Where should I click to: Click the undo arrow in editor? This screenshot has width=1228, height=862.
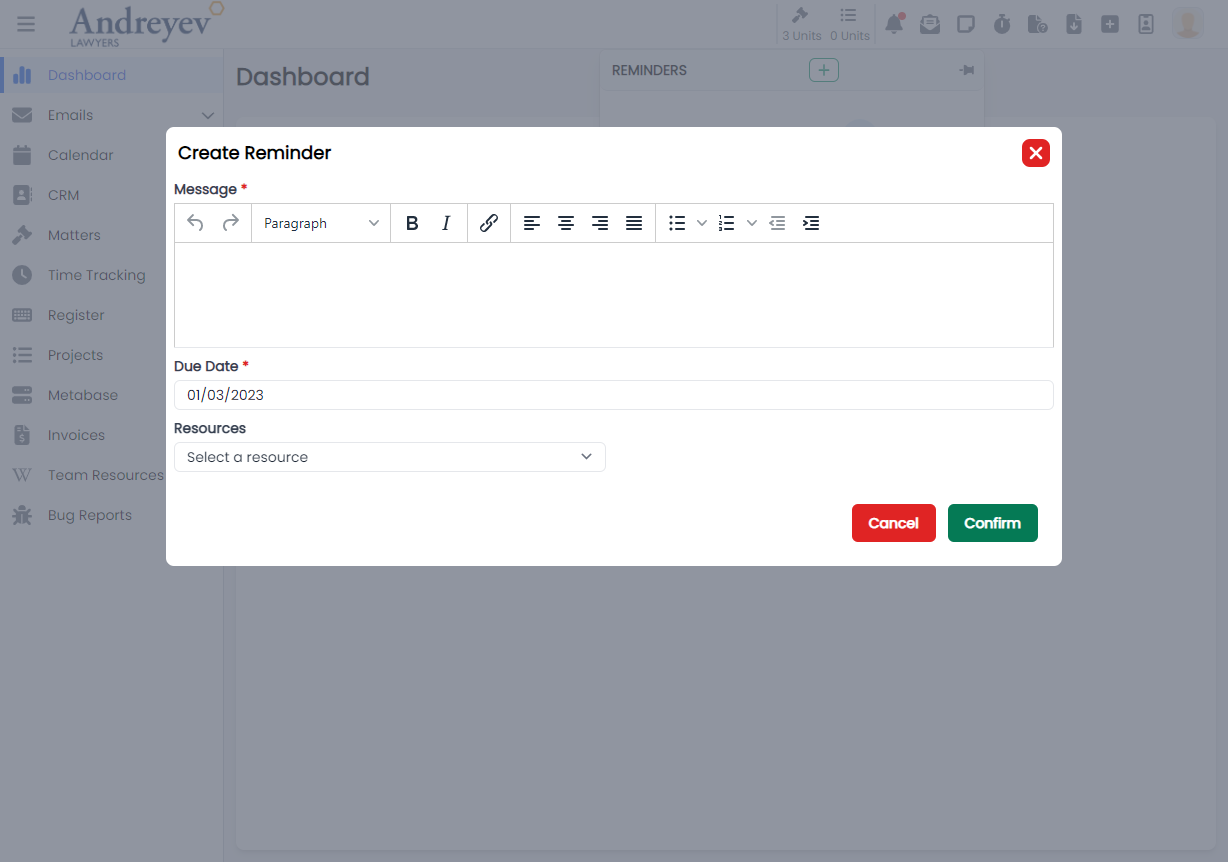point(196,224)
